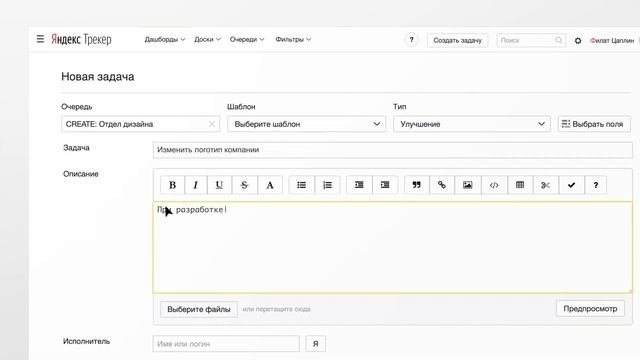The image size is (640, 360).
Task: Open the settings gear in the header
Action: pyautogui.click(x=578, y=40)
